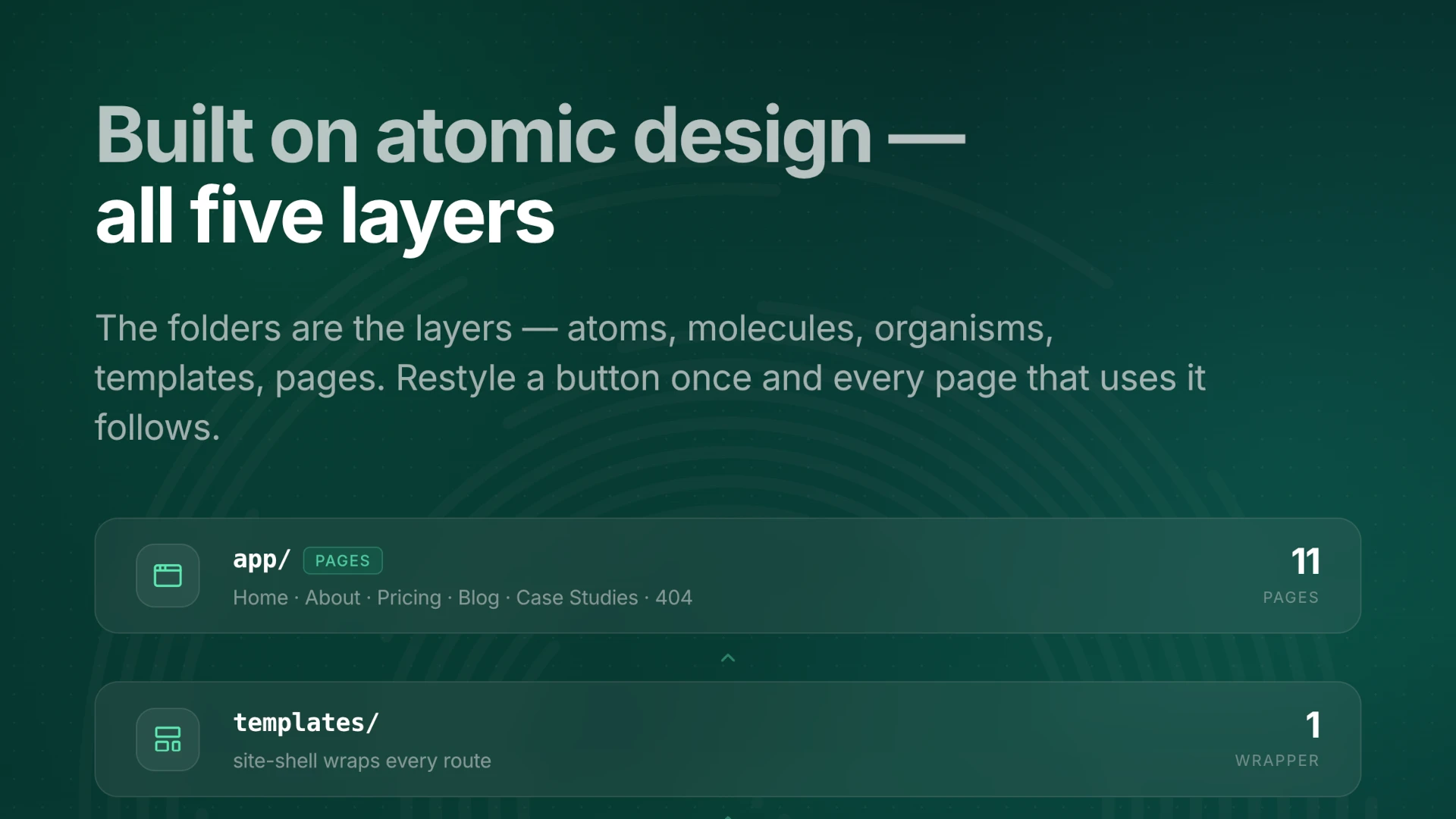1456x819 pixels.
Task: Click the page list starting with "Home · About"
Action: [463, 598]
